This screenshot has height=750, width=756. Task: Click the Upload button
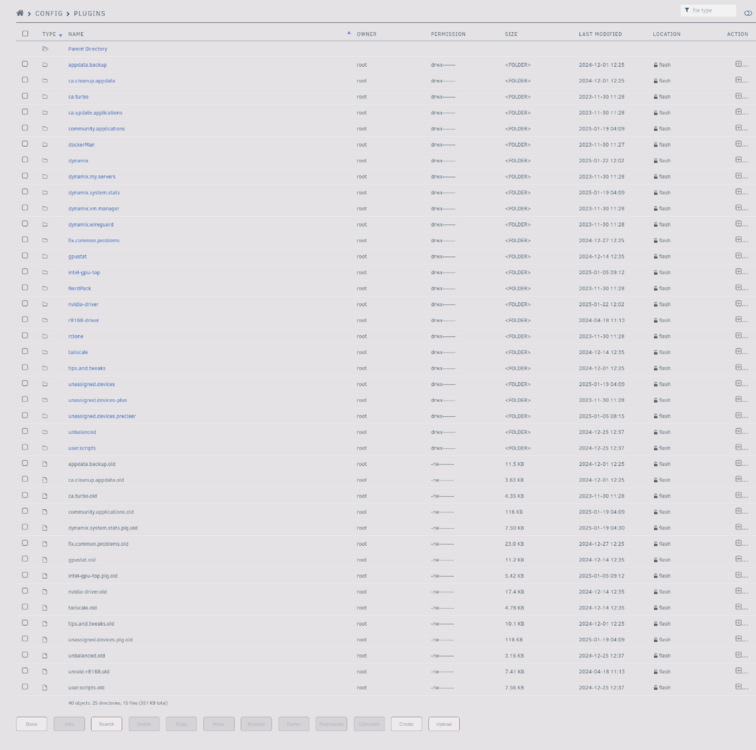tap(444, 723)
